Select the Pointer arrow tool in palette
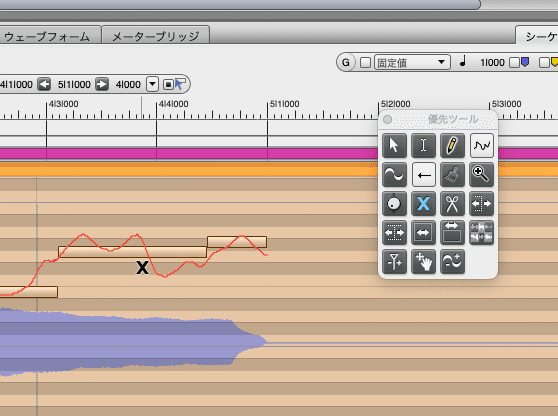The image size is (558, 416). [x=394, y=146]
